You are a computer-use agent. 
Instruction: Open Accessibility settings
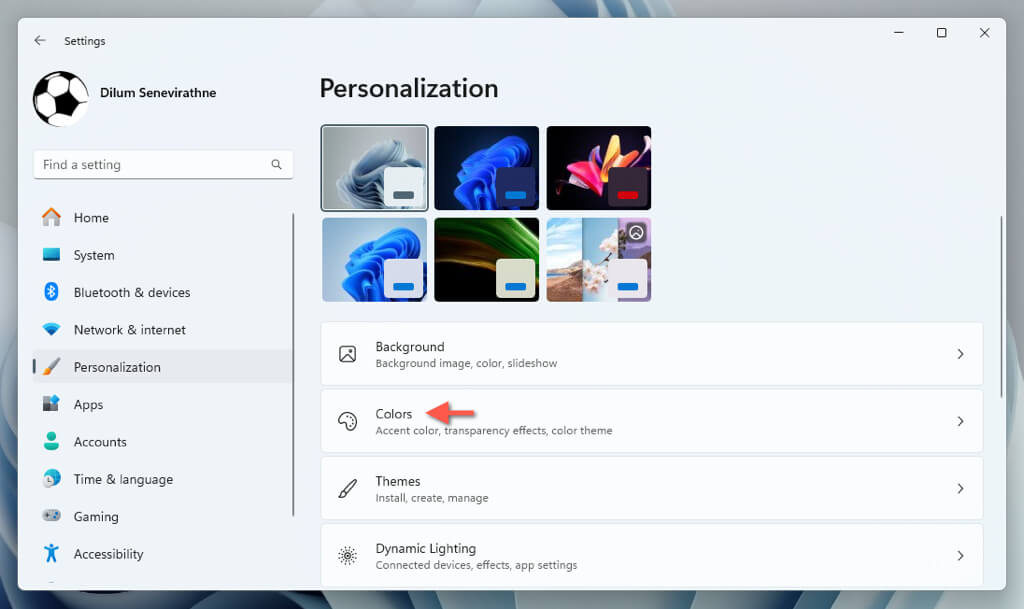pos(163,554)
